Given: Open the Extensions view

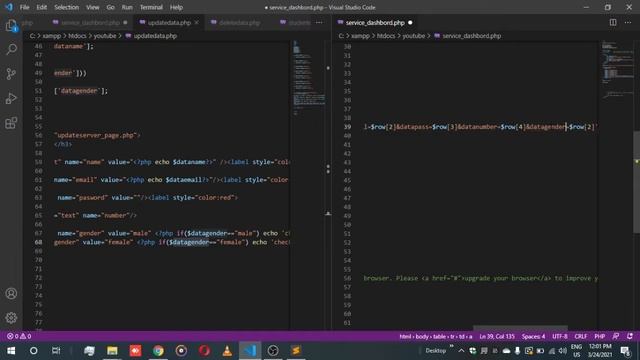Looking at the screenshot, I should click(x=11, y=123).
